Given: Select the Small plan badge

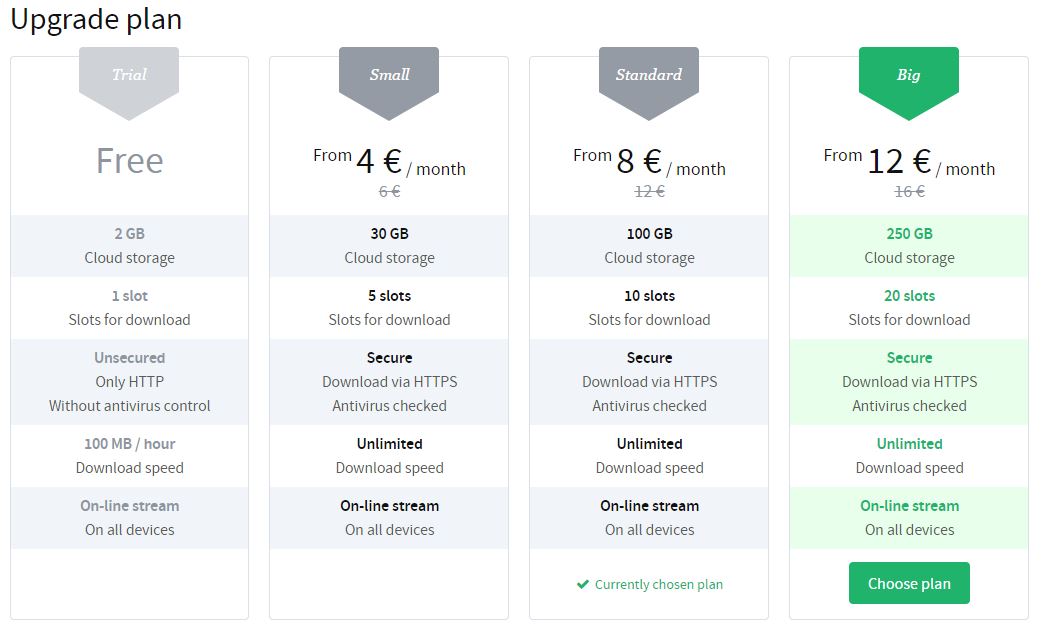Looking at the screenshot, I should click(x=389, y=77).
